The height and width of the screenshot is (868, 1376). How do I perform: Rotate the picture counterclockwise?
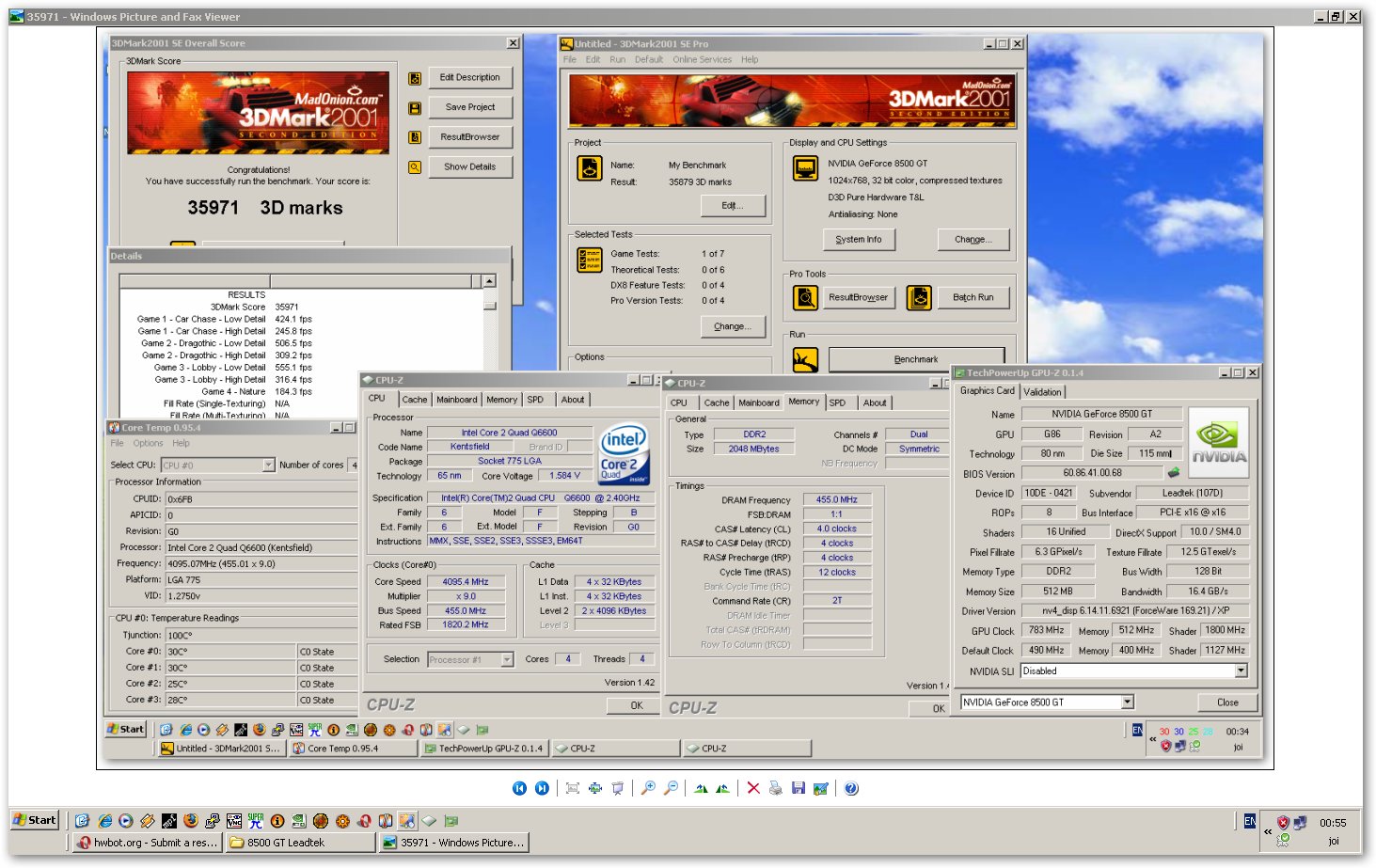722,788
